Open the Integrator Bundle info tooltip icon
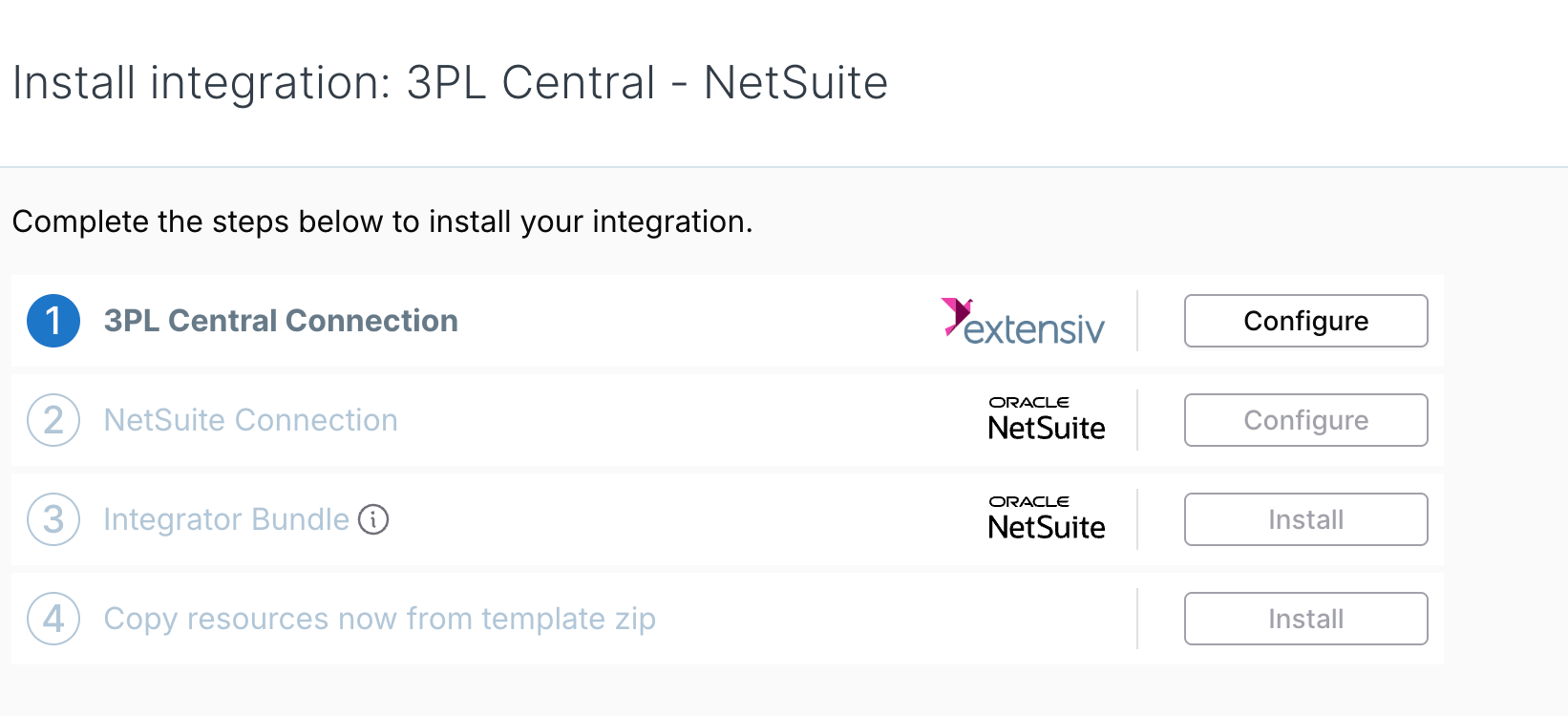Image resolution: width=1568 pixels, height=716 pixels. [373, 519]
